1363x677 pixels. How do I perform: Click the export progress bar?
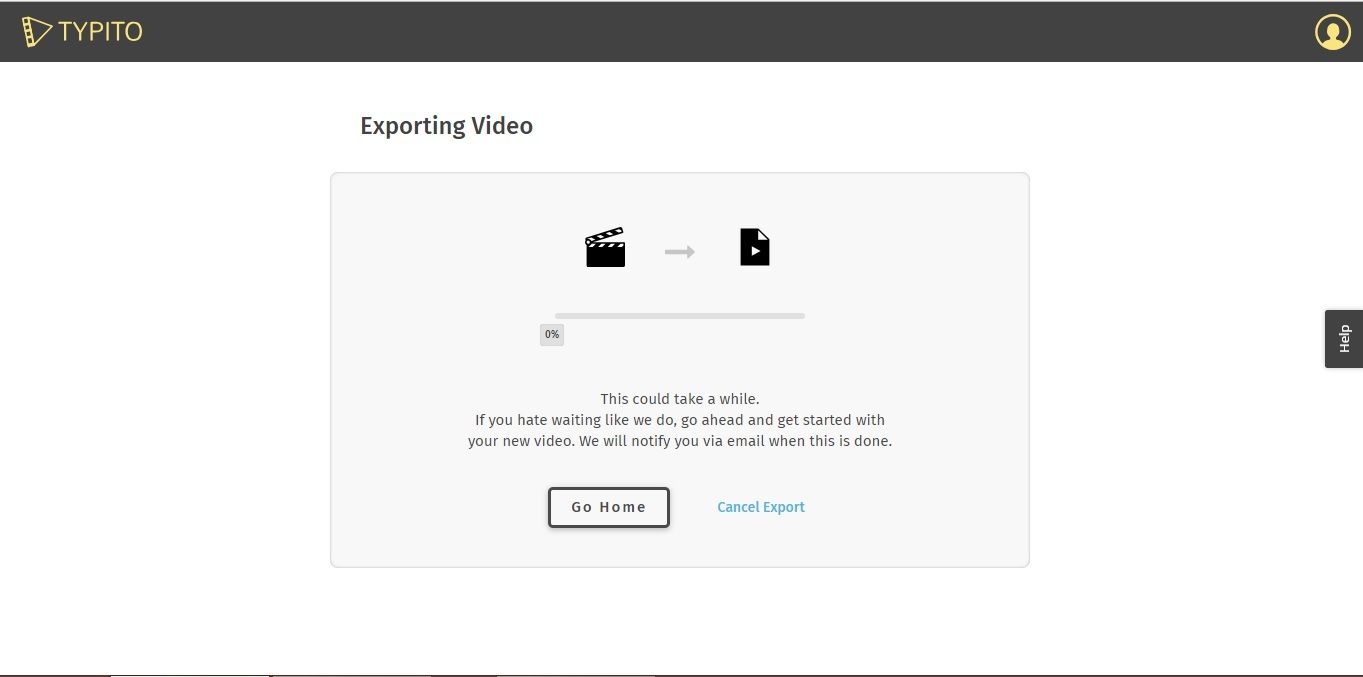(x=680, y=316)
